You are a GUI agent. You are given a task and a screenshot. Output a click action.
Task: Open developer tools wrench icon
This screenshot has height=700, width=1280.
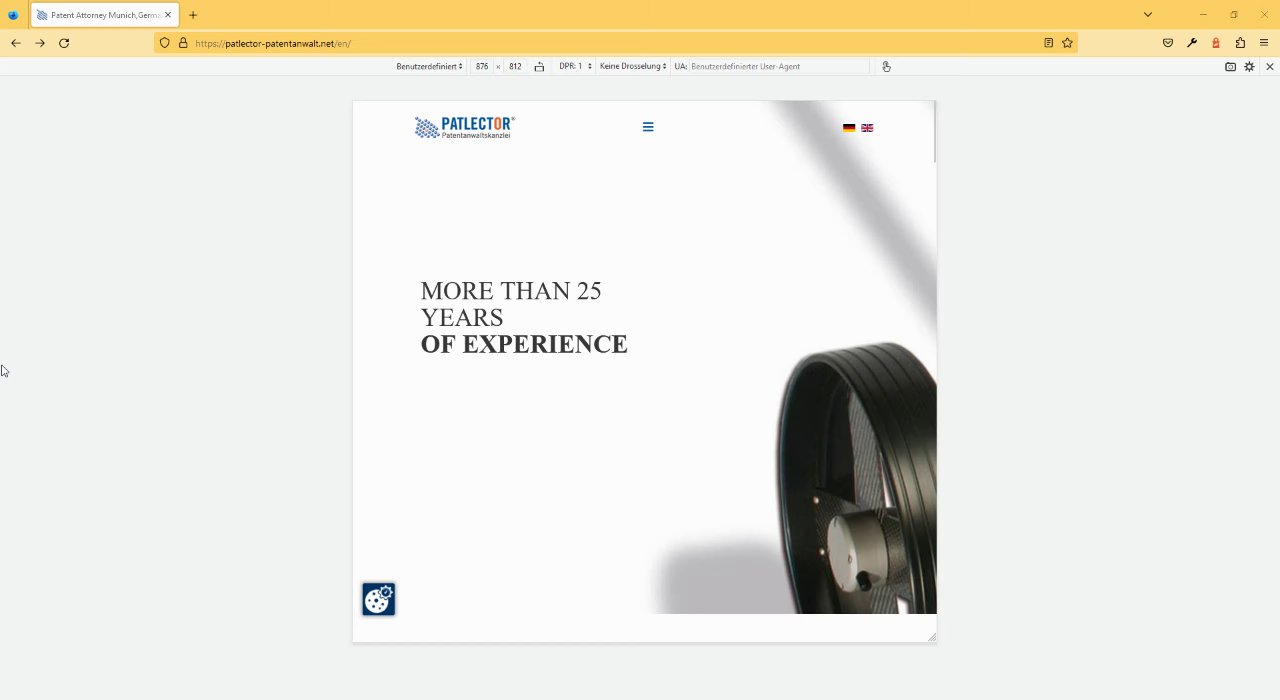[x=1192, y=43]
